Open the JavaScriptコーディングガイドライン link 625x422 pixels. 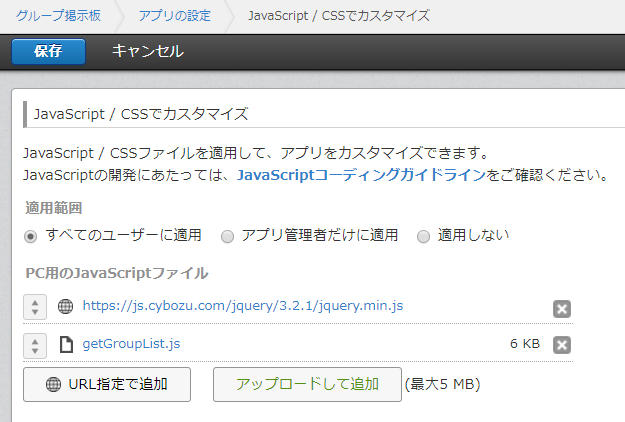[361, 175]
